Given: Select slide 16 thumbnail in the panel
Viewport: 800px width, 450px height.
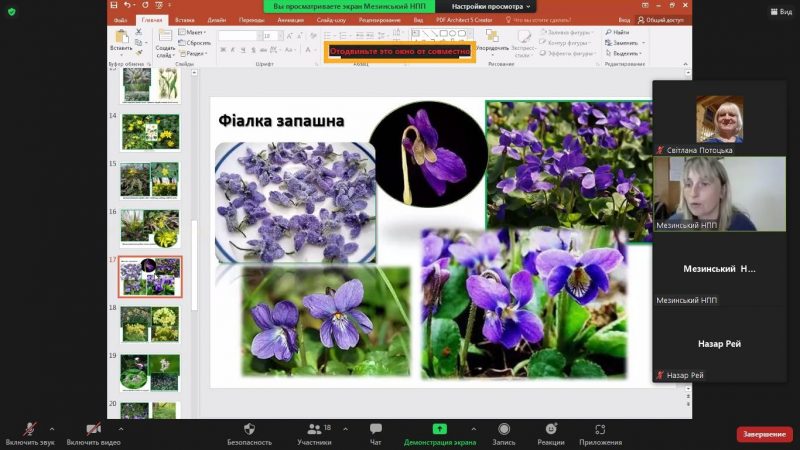Looking at the screenshot, I should click(x=150, y=228).
